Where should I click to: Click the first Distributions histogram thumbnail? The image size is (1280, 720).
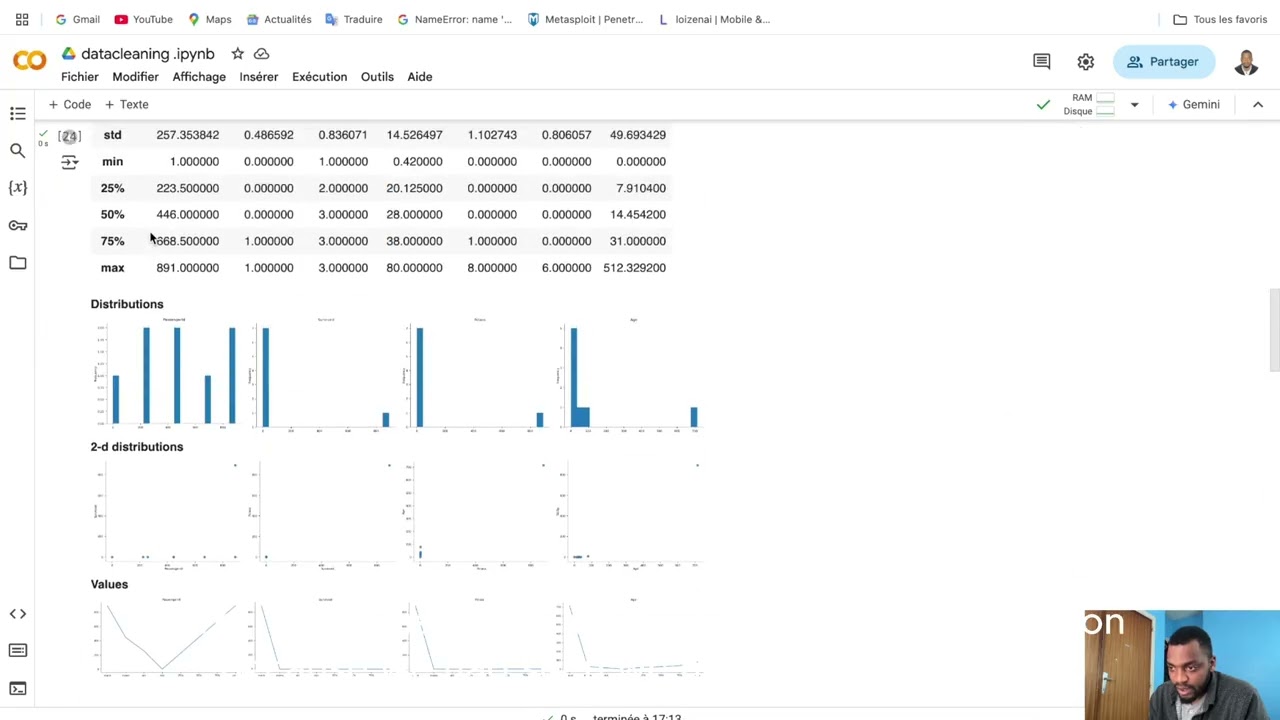click(x=167, y=374)
